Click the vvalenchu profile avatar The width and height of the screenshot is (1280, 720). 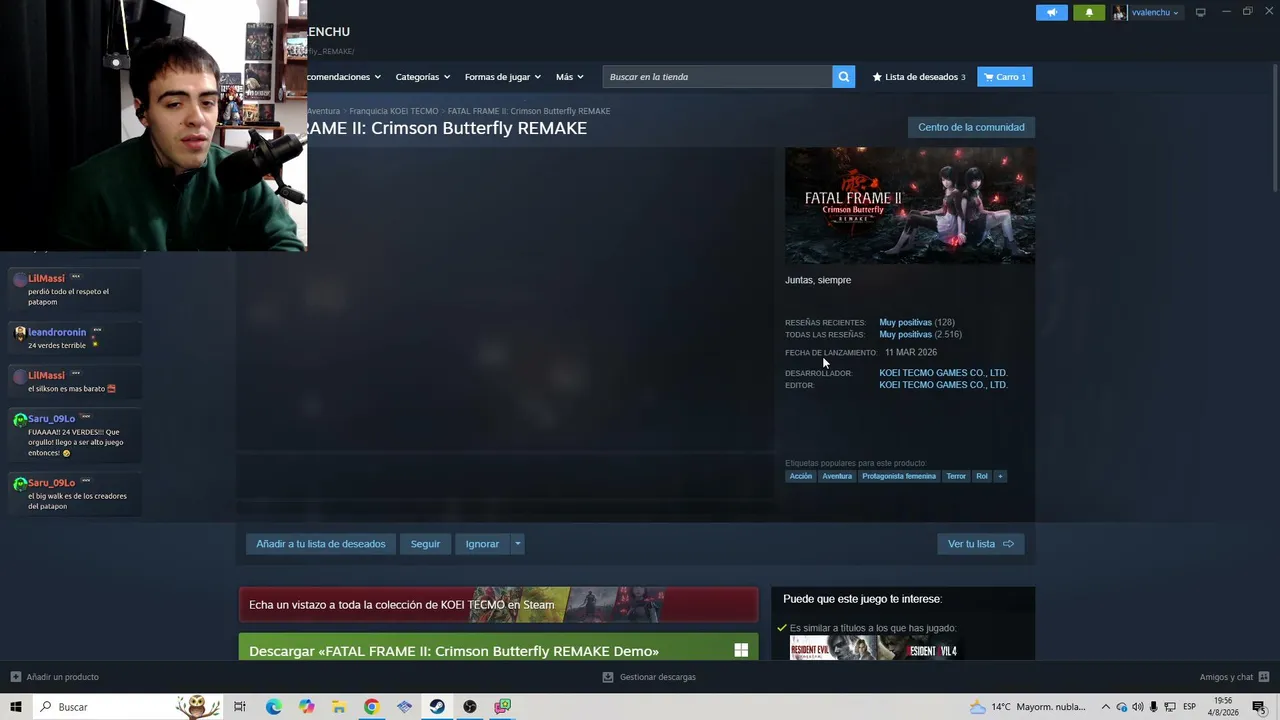coord(1119,13)
